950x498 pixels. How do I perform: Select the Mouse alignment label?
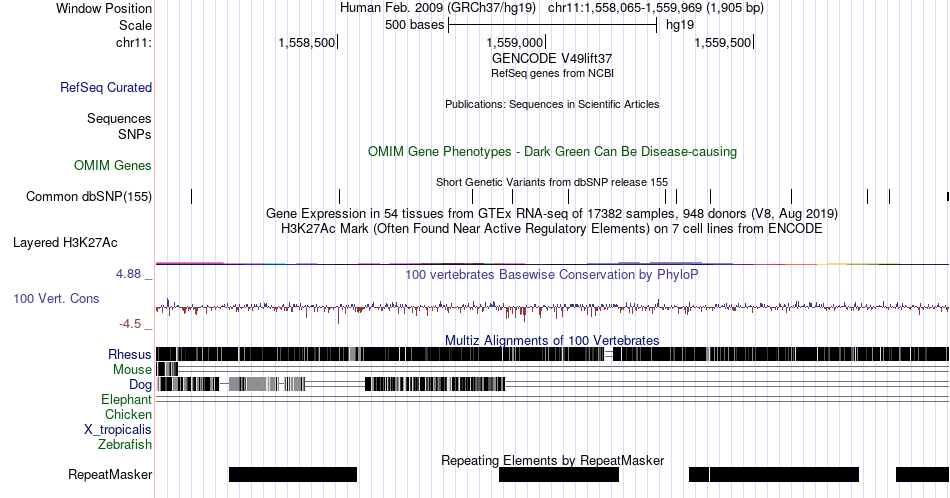pos(132,370)
